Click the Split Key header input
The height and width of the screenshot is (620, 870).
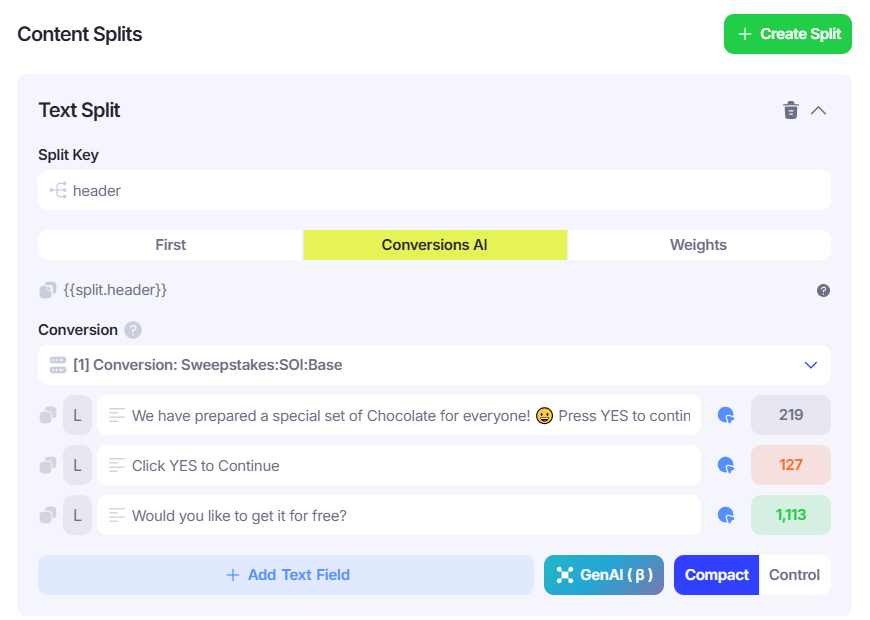click(x=434, y=190)
